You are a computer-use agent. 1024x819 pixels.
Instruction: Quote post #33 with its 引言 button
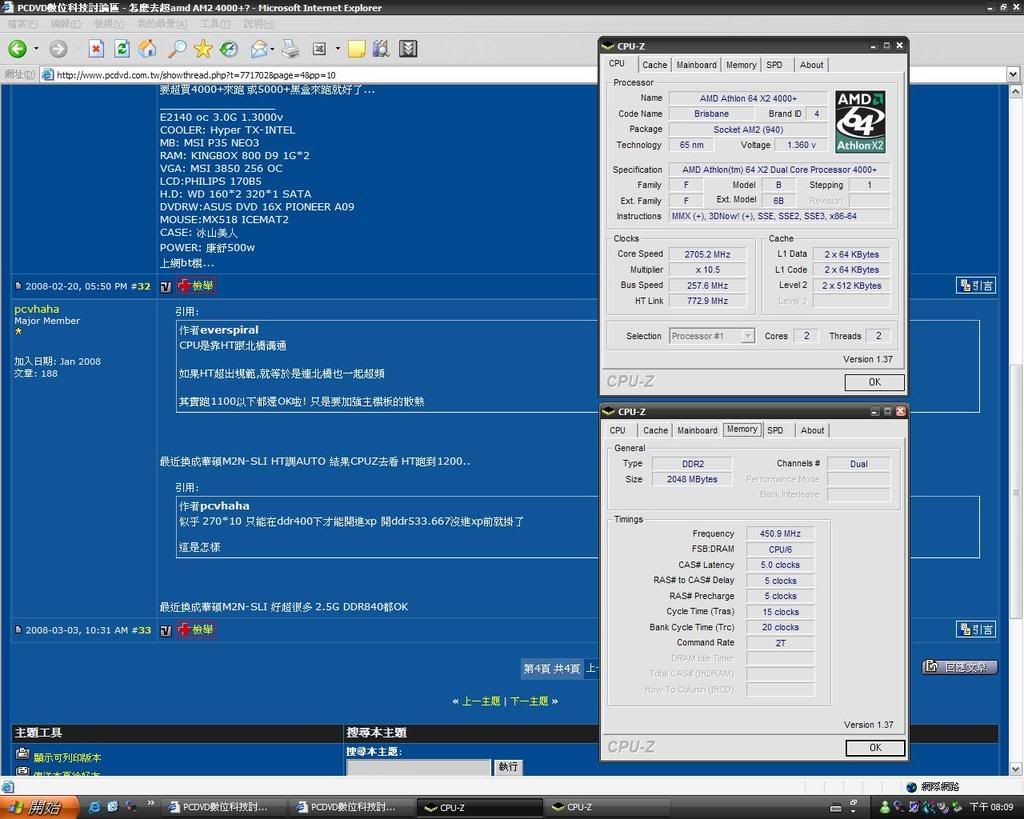(x=976, y=630)
